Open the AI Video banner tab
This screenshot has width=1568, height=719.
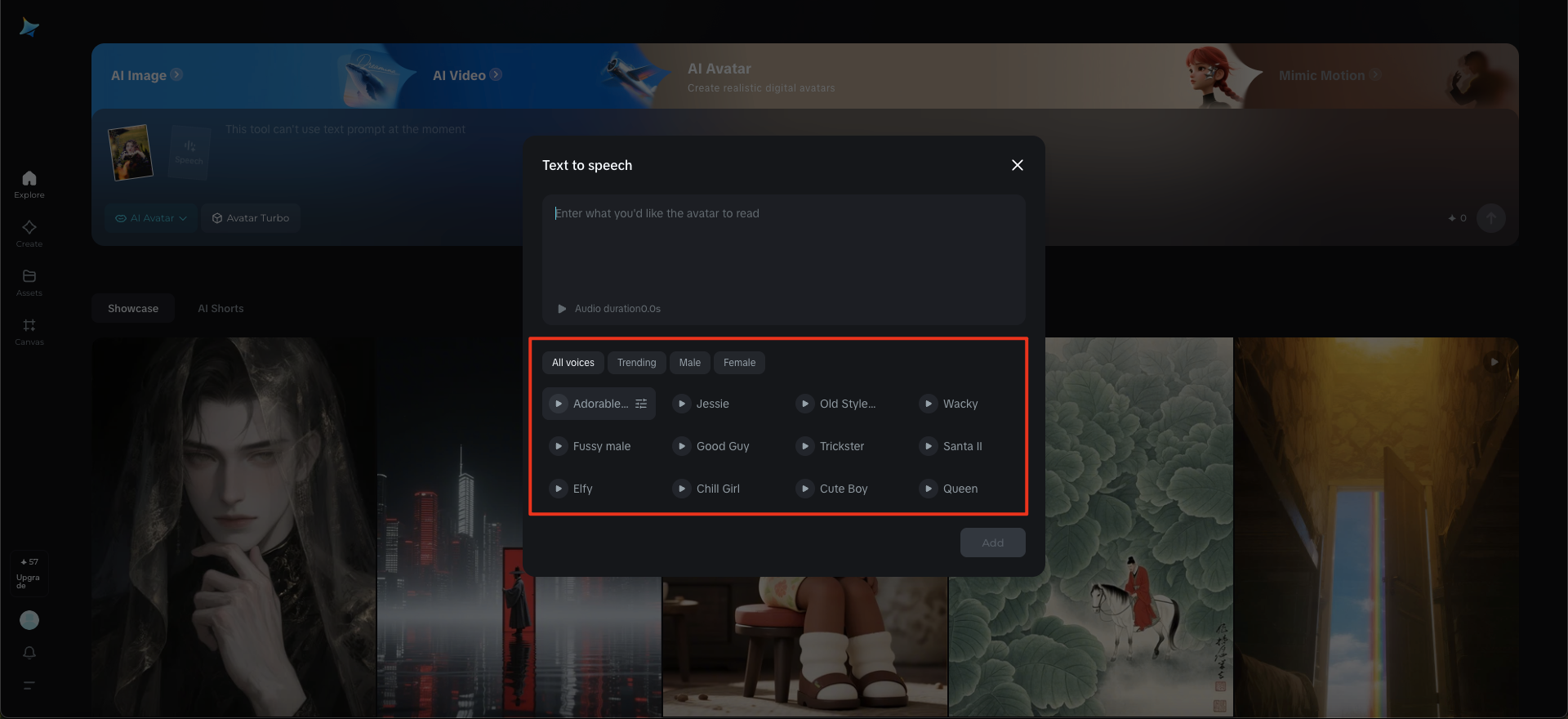[x=467, y=75]
